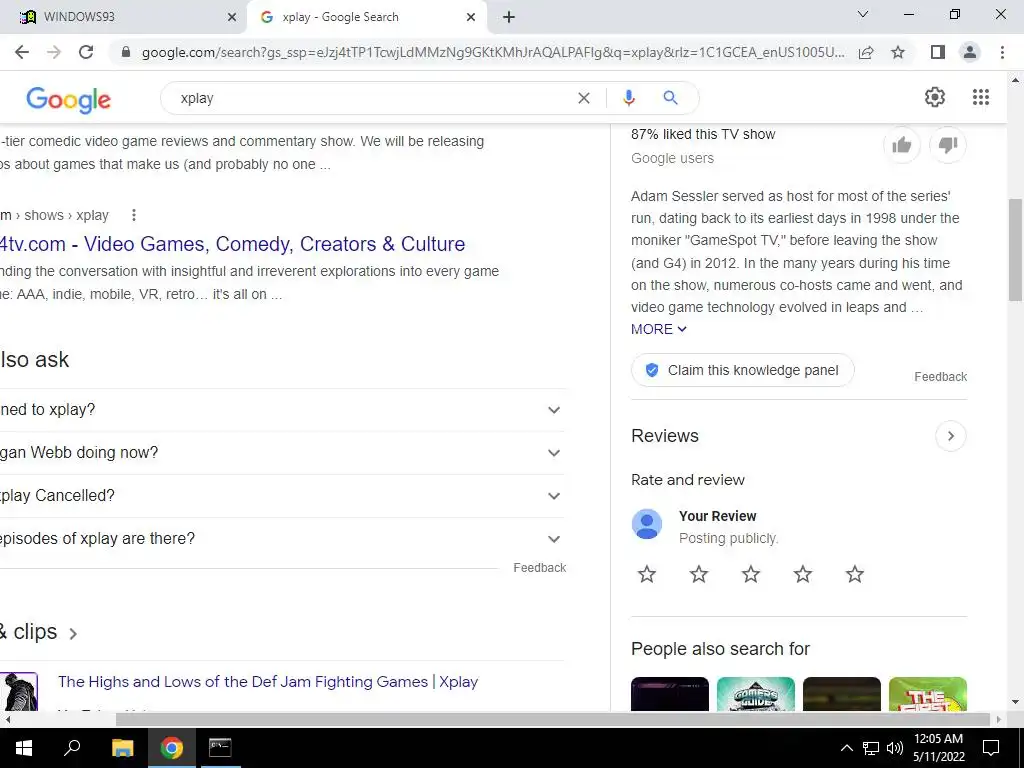The image size is (1024, 768).
Task: Expand 'episodes of xplay are there?' question
Action: (x=282, y=539)
